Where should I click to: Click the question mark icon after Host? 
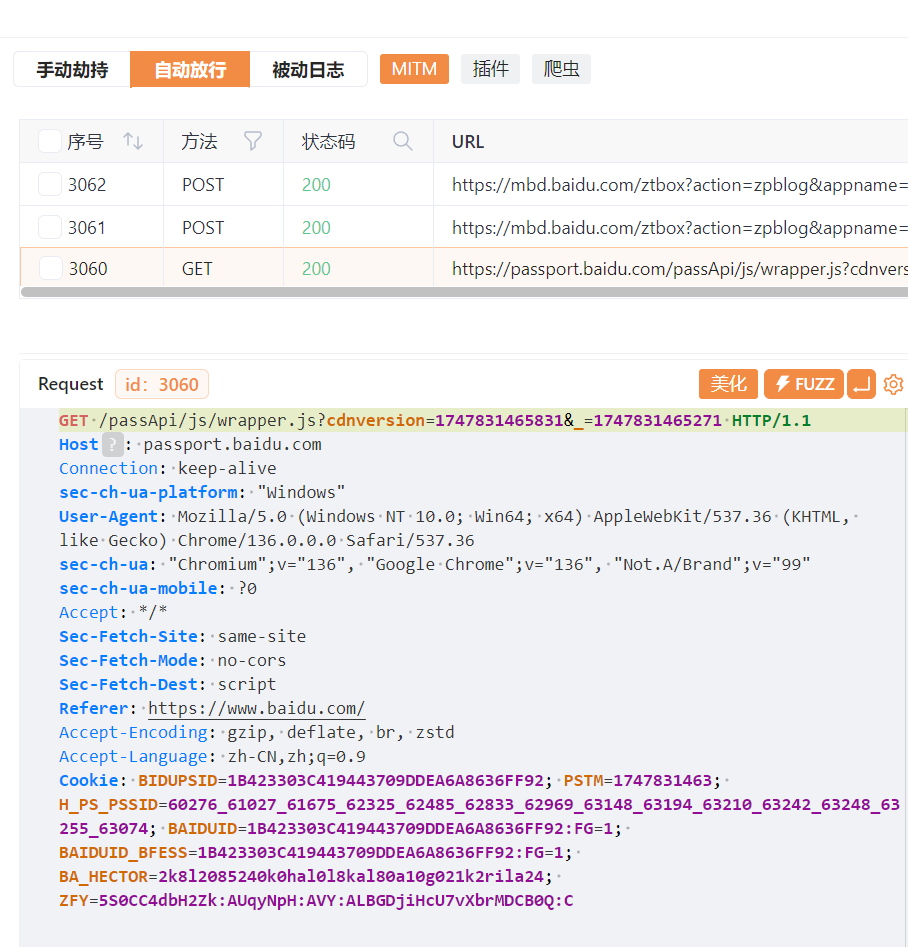pos(113,445)
